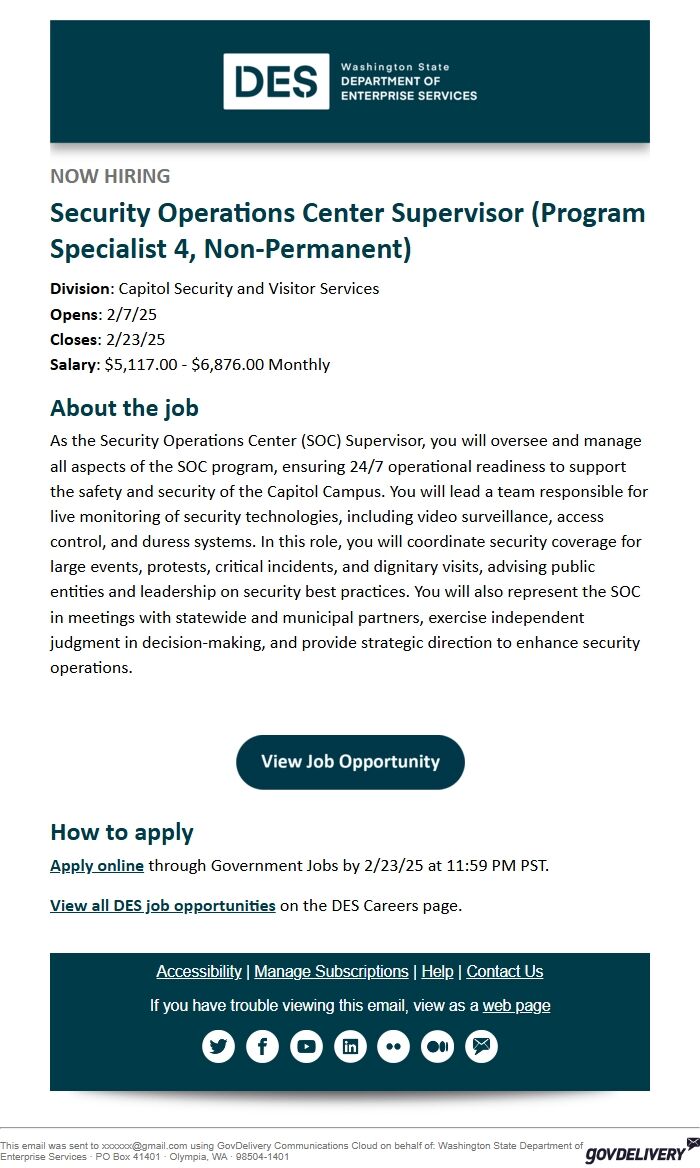Image resolution: width=700 pixels, height=1168 pixels.
Task: Click the About the job heading
Action: 124,408
